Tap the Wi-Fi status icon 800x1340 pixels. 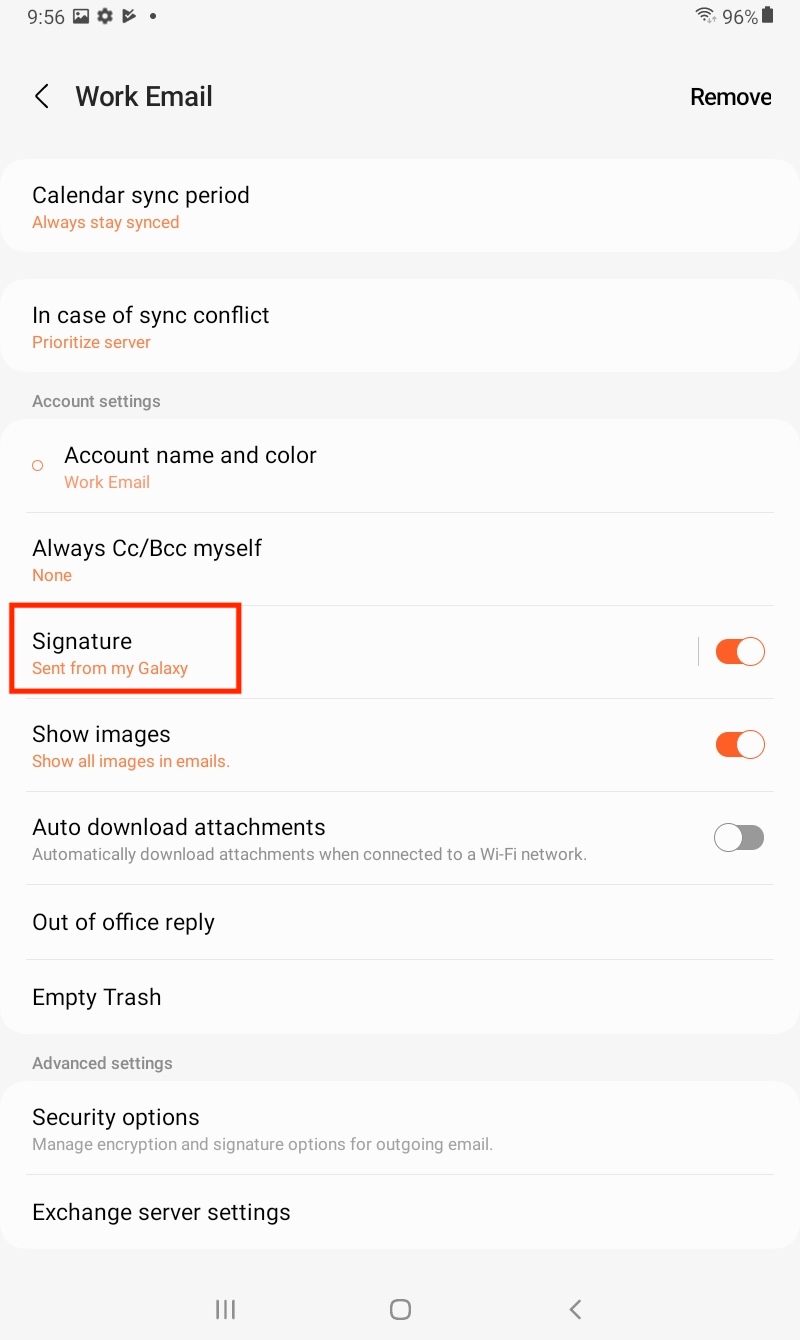[x=706, y=16]
